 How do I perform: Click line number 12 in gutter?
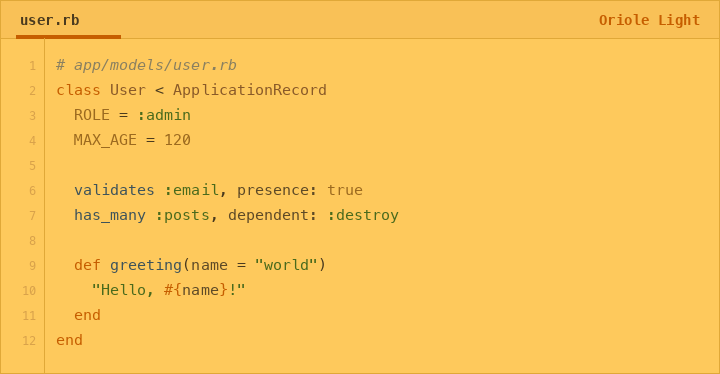point(29,340)
